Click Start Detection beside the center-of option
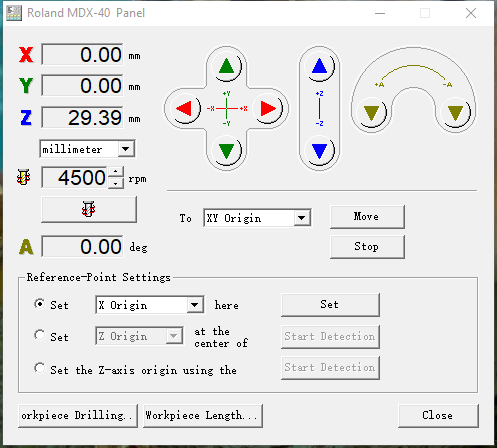 pos(330,337)
